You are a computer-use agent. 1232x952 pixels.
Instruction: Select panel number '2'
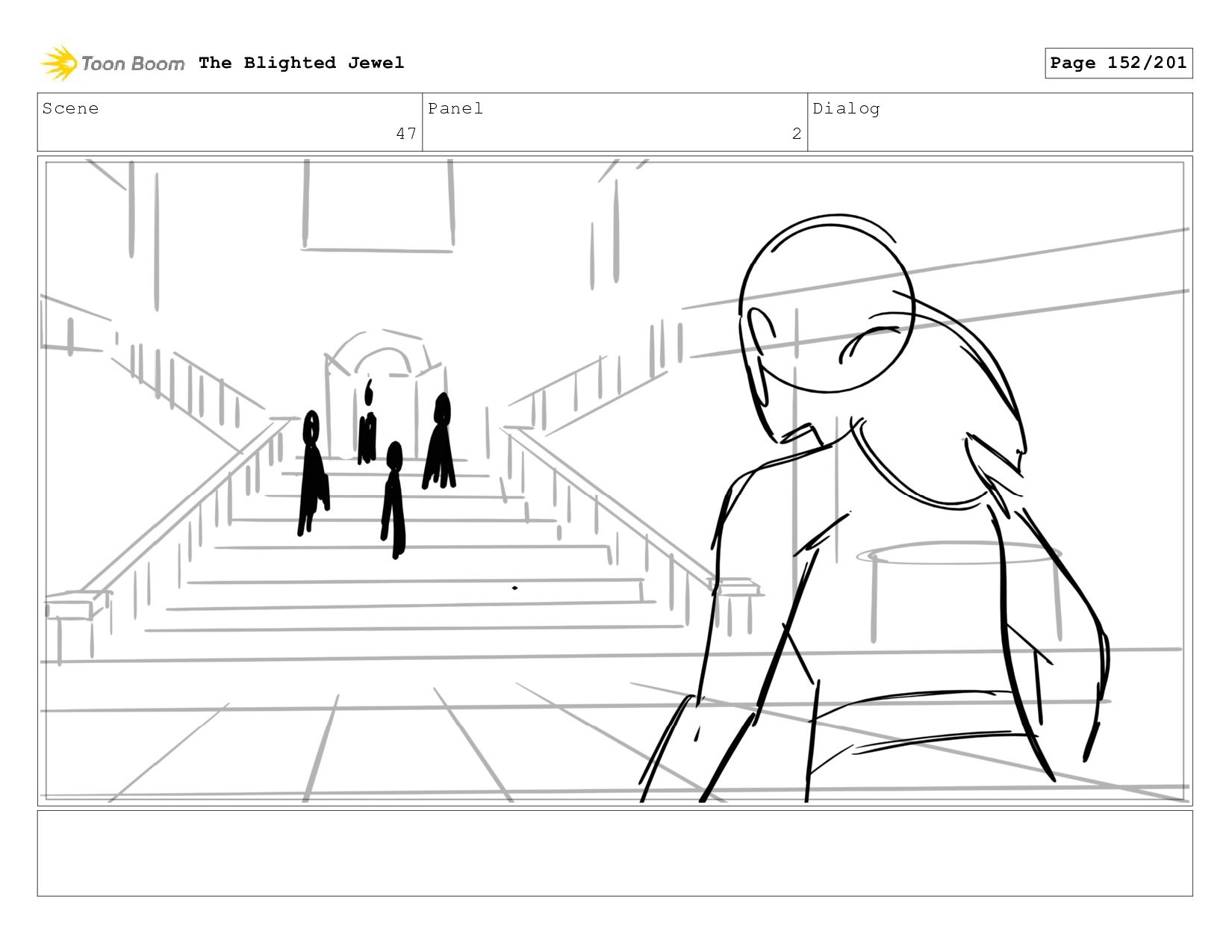click(797, 134)
